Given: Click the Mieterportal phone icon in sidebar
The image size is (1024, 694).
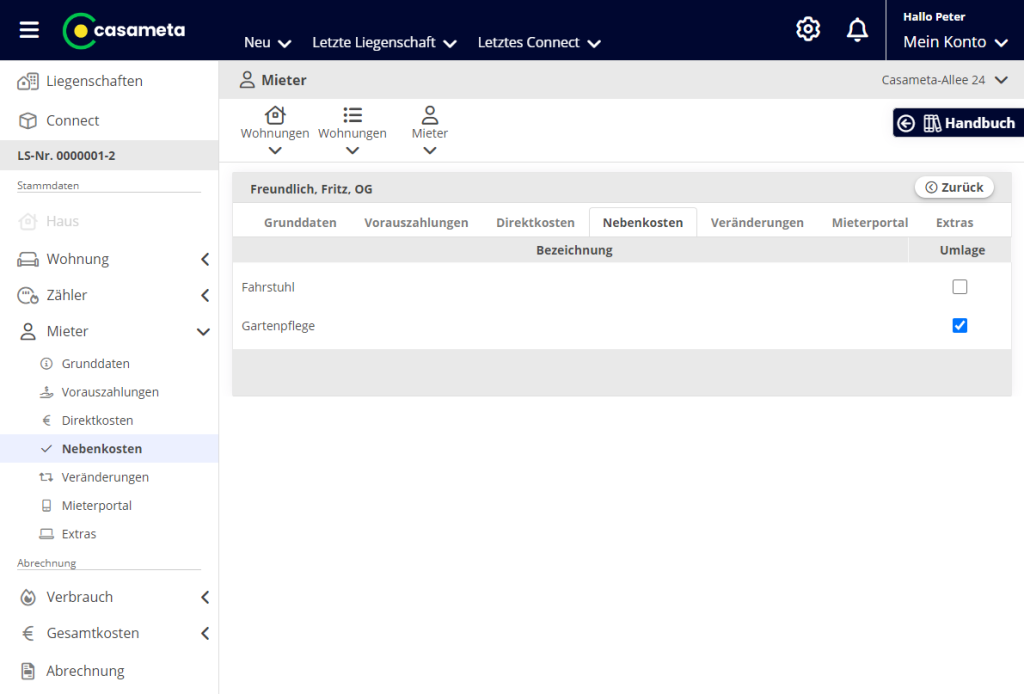Looking at the screenshot, I should tap(46, 505).
